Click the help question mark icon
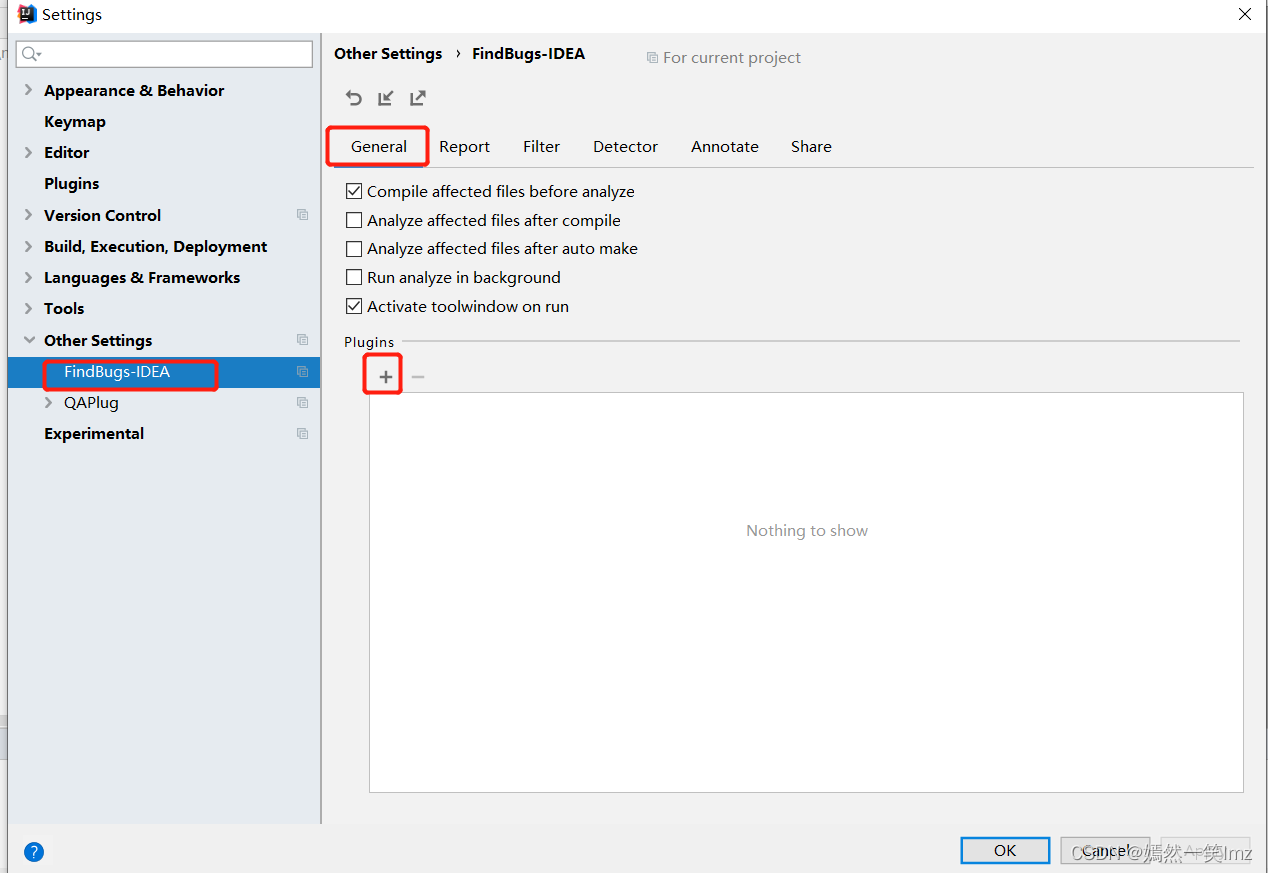 point(33,851)
